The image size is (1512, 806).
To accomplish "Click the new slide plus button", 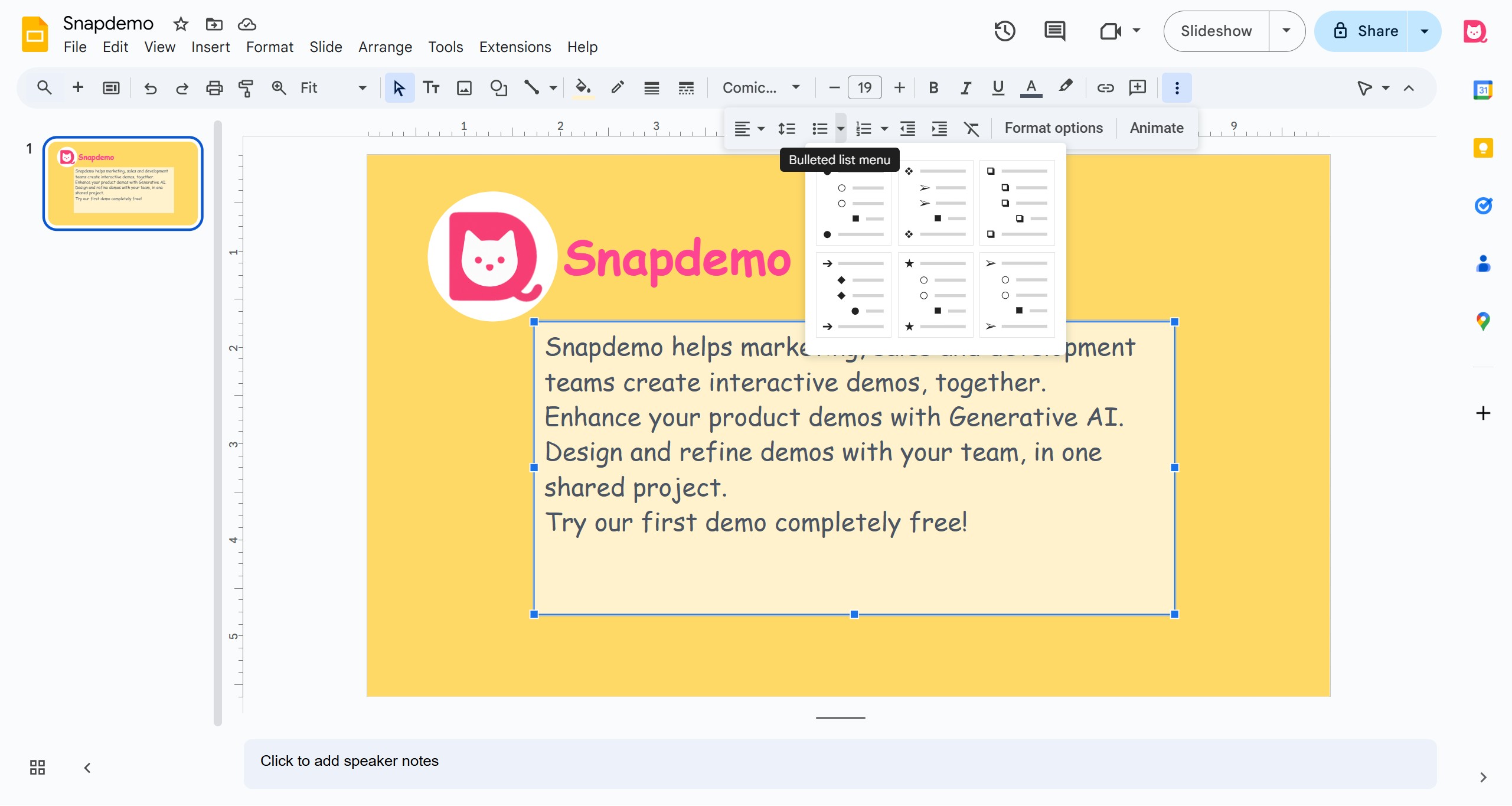I will click(77, 88).
